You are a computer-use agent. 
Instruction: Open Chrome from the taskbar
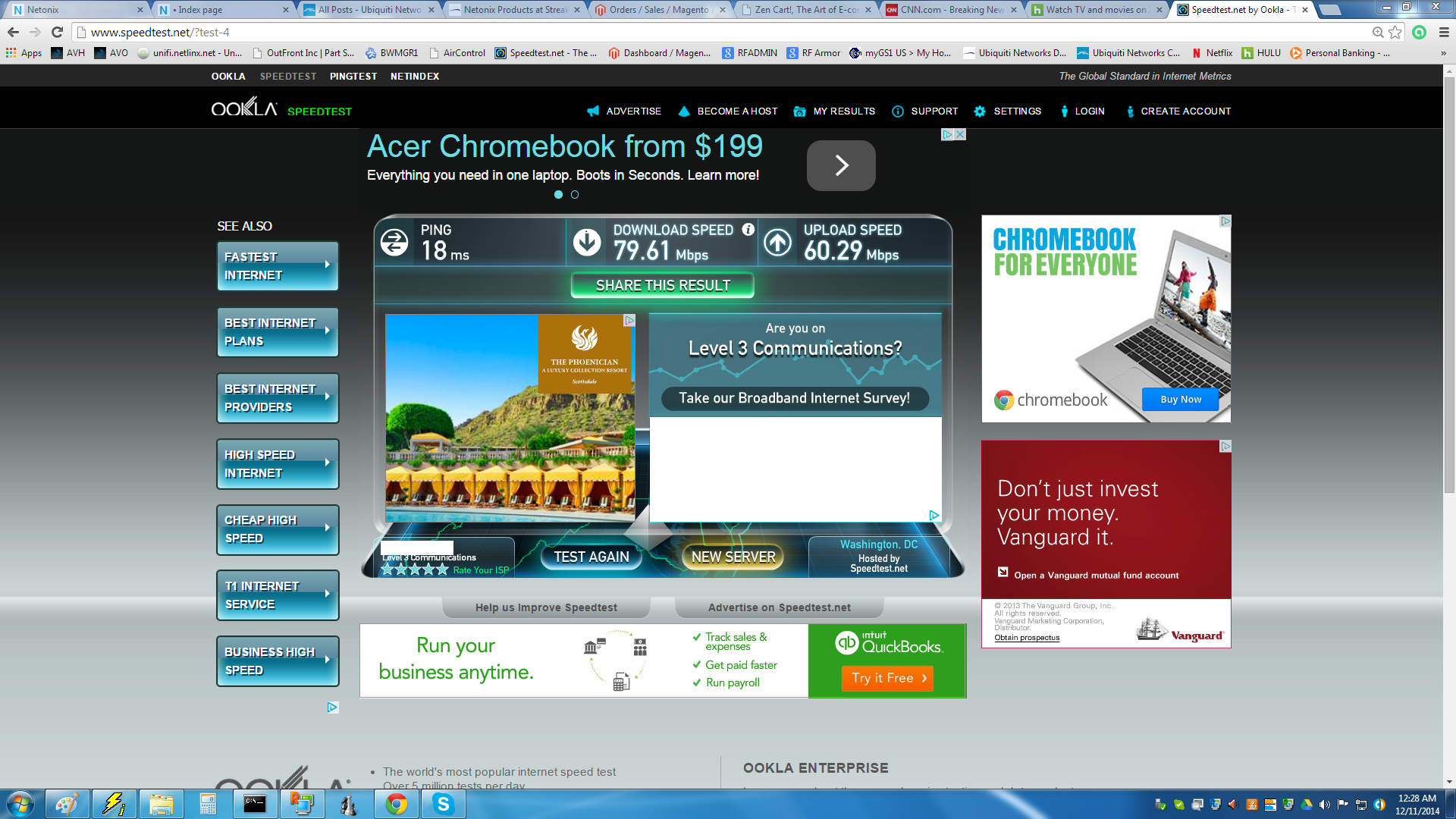(396, 804)
